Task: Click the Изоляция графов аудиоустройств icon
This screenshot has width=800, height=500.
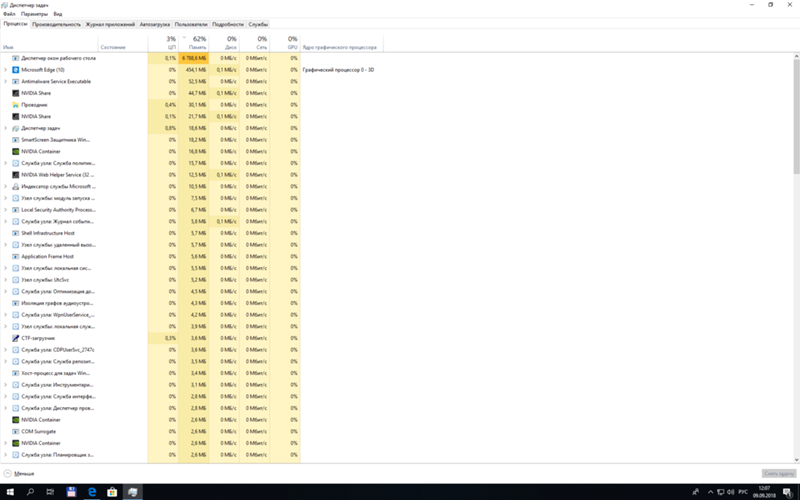Action: 15,303
